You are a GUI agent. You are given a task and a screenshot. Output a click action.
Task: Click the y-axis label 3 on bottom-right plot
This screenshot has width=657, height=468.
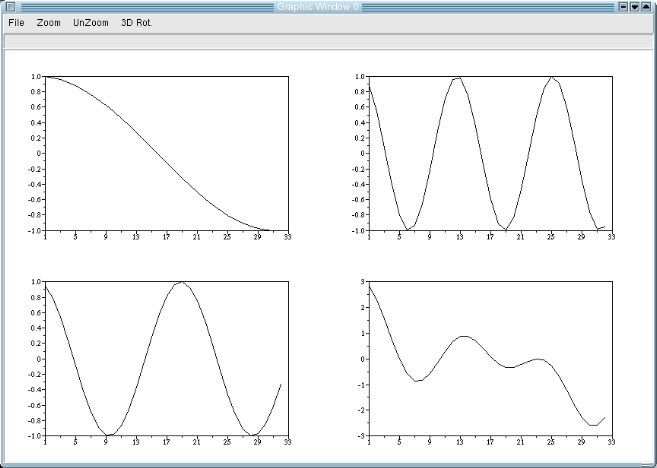tap(363, 283)
